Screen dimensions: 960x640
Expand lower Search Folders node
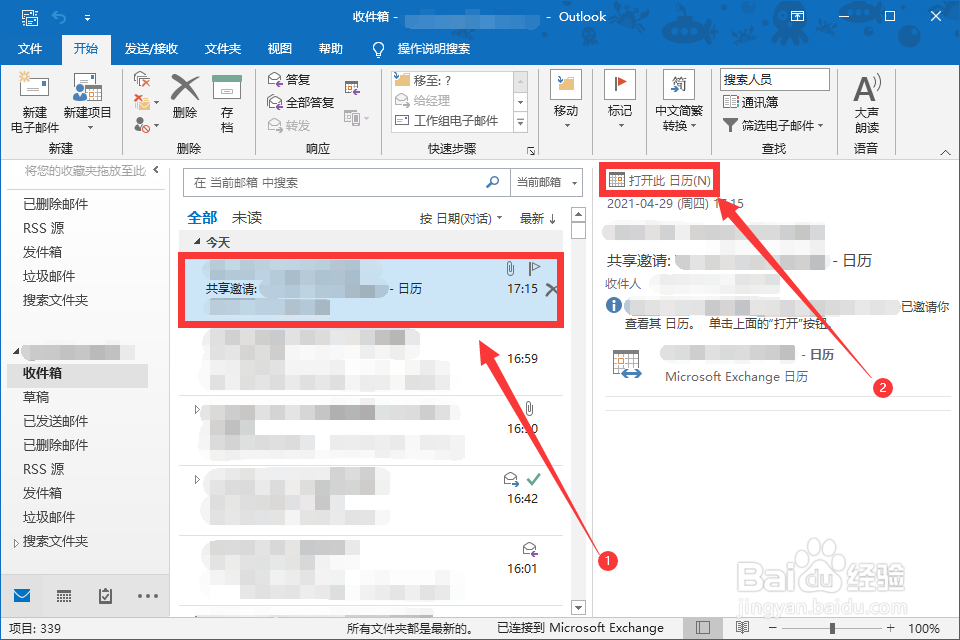[16, 543]
